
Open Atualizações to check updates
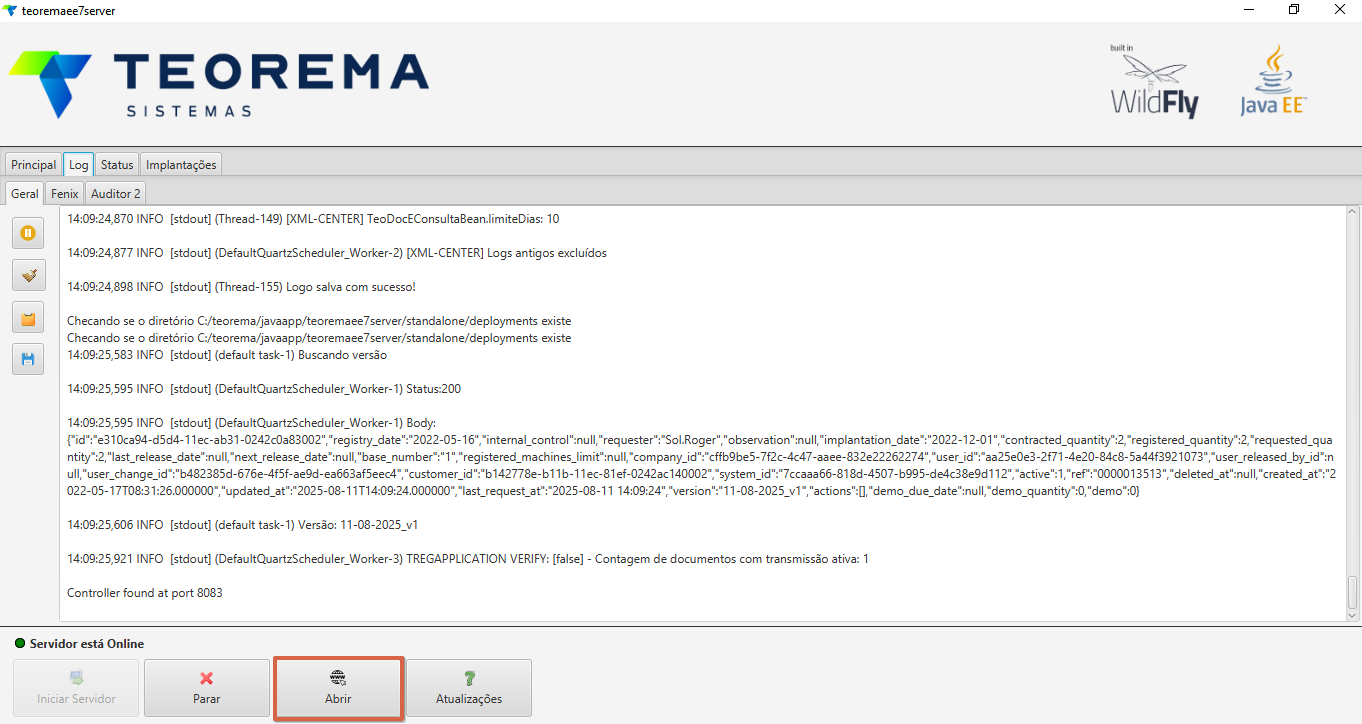point(469,688)
